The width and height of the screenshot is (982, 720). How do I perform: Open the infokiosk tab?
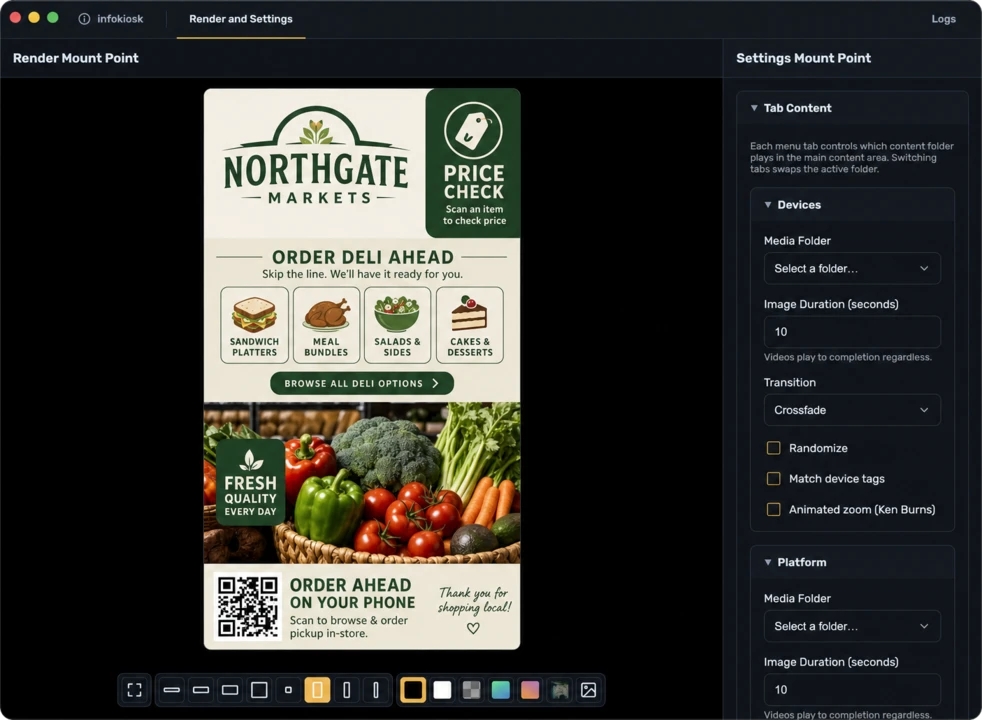(111, 19)
